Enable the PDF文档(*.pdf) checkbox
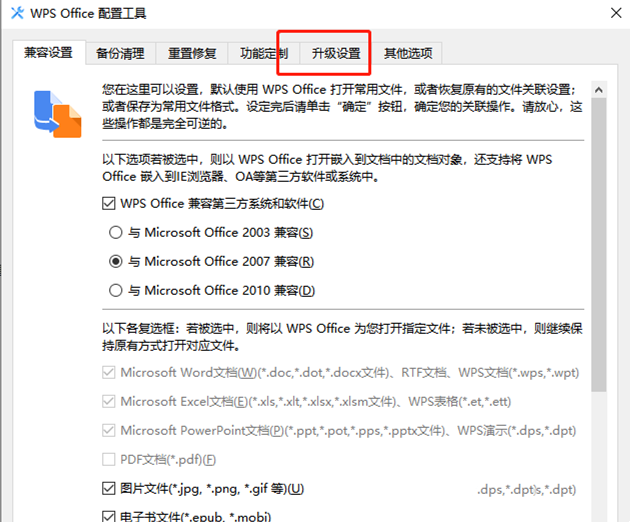 pyautogui.click(x=108, y=459)
